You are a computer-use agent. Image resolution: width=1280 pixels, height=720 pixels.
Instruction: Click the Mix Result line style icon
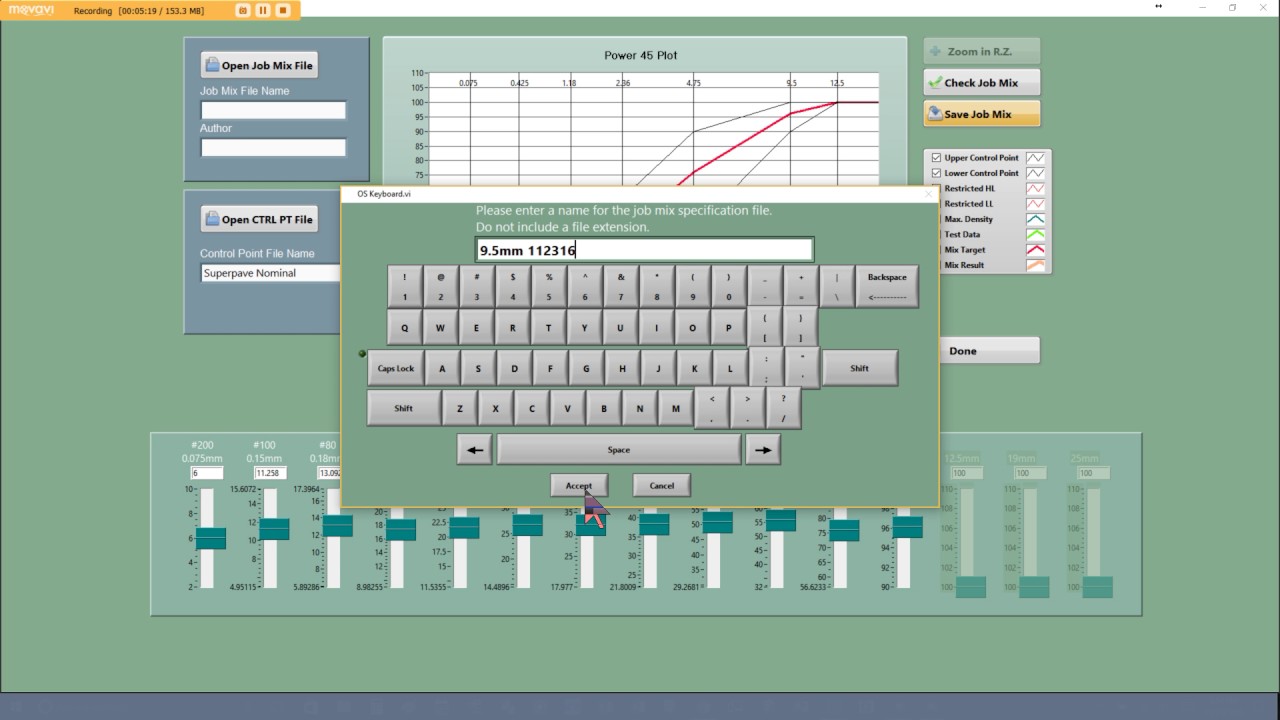pos(1037,265)
